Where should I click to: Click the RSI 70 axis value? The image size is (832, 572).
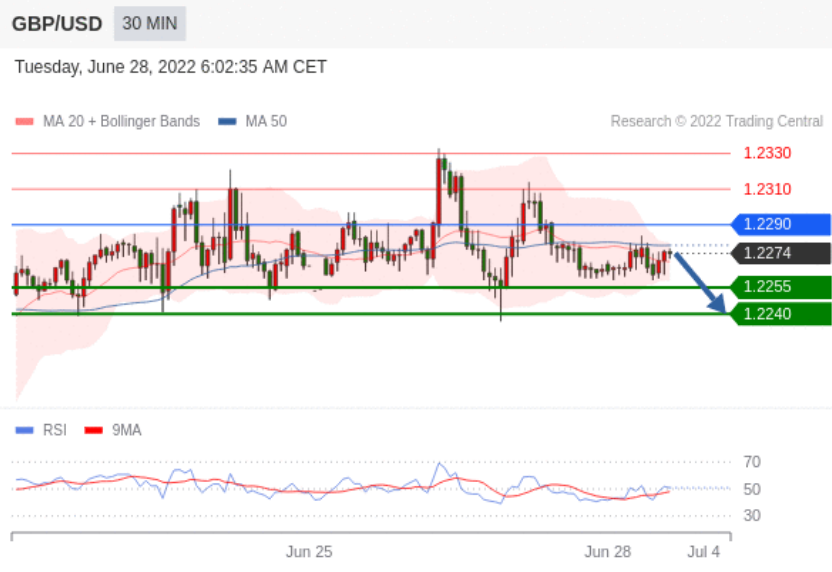752,462
